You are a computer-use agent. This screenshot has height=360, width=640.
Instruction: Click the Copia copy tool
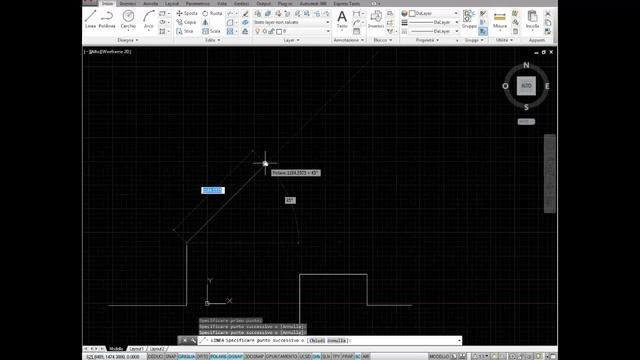(186, 22)
